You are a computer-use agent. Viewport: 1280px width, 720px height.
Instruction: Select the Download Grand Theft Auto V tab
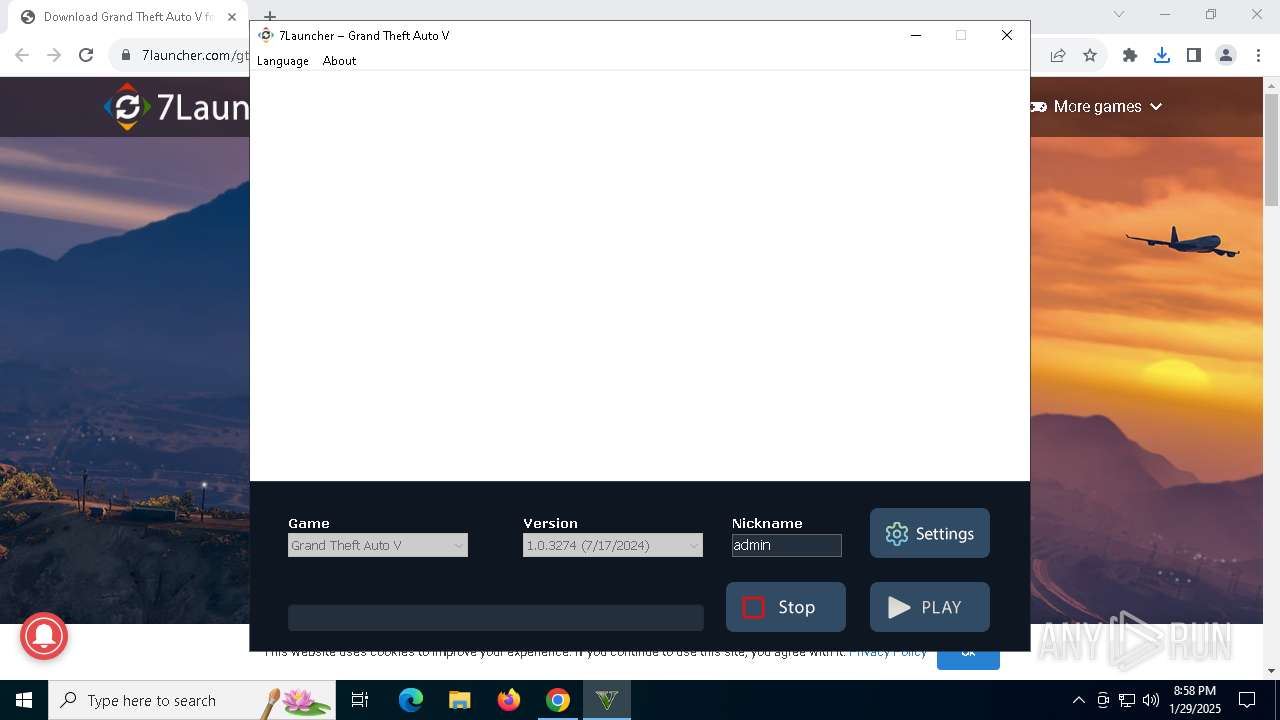[128, 16]
